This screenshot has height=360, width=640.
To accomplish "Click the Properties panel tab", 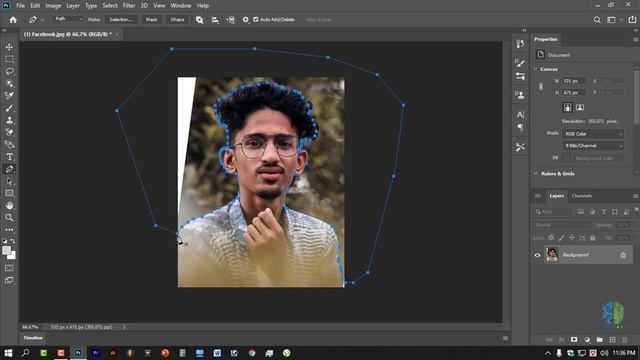I will 545,39.
